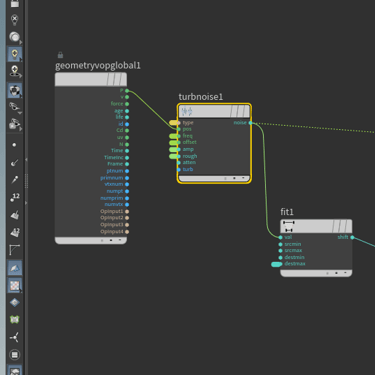Click the blue diamond display icon
The width and height of the screenshot is (375, 375).
click(14, 302)
